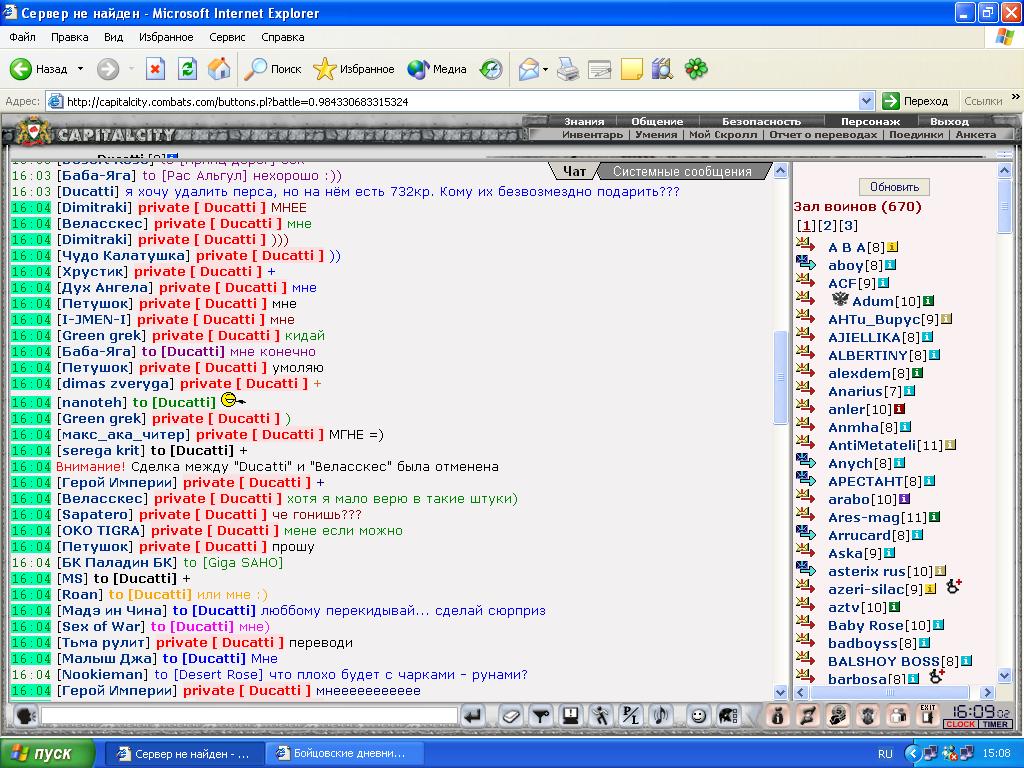The width and height of the screenshot is (1024, 768).
Task: Open the Инвентарь link
Action: click(592, 135)
